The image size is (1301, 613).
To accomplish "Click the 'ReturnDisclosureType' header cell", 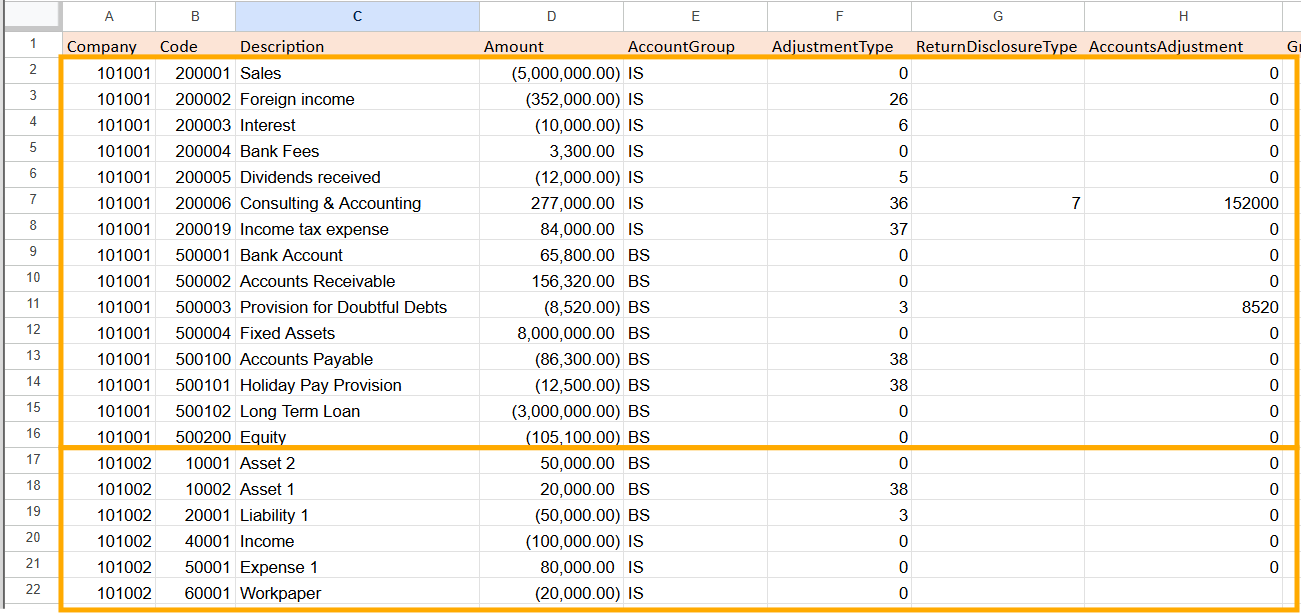I will [x=998, y=46].
